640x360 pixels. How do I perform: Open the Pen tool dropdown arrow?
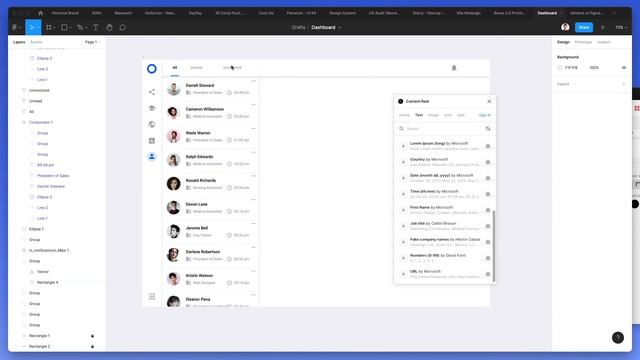click(x=86, y=28)
